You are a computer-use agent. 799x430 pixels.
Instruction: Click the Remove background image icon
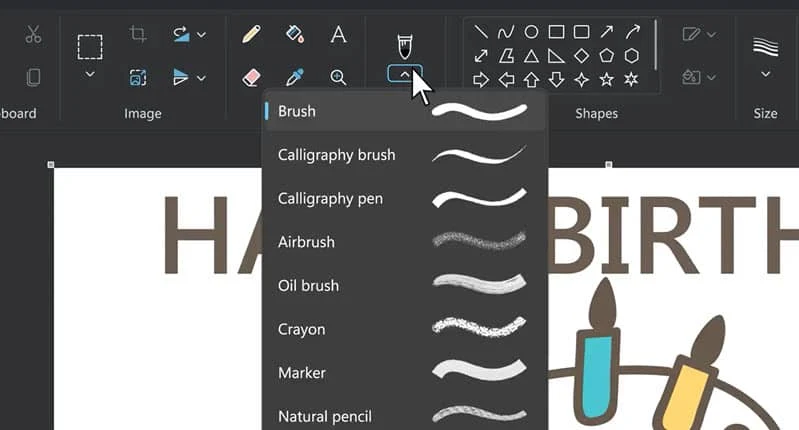click(138, 77)
